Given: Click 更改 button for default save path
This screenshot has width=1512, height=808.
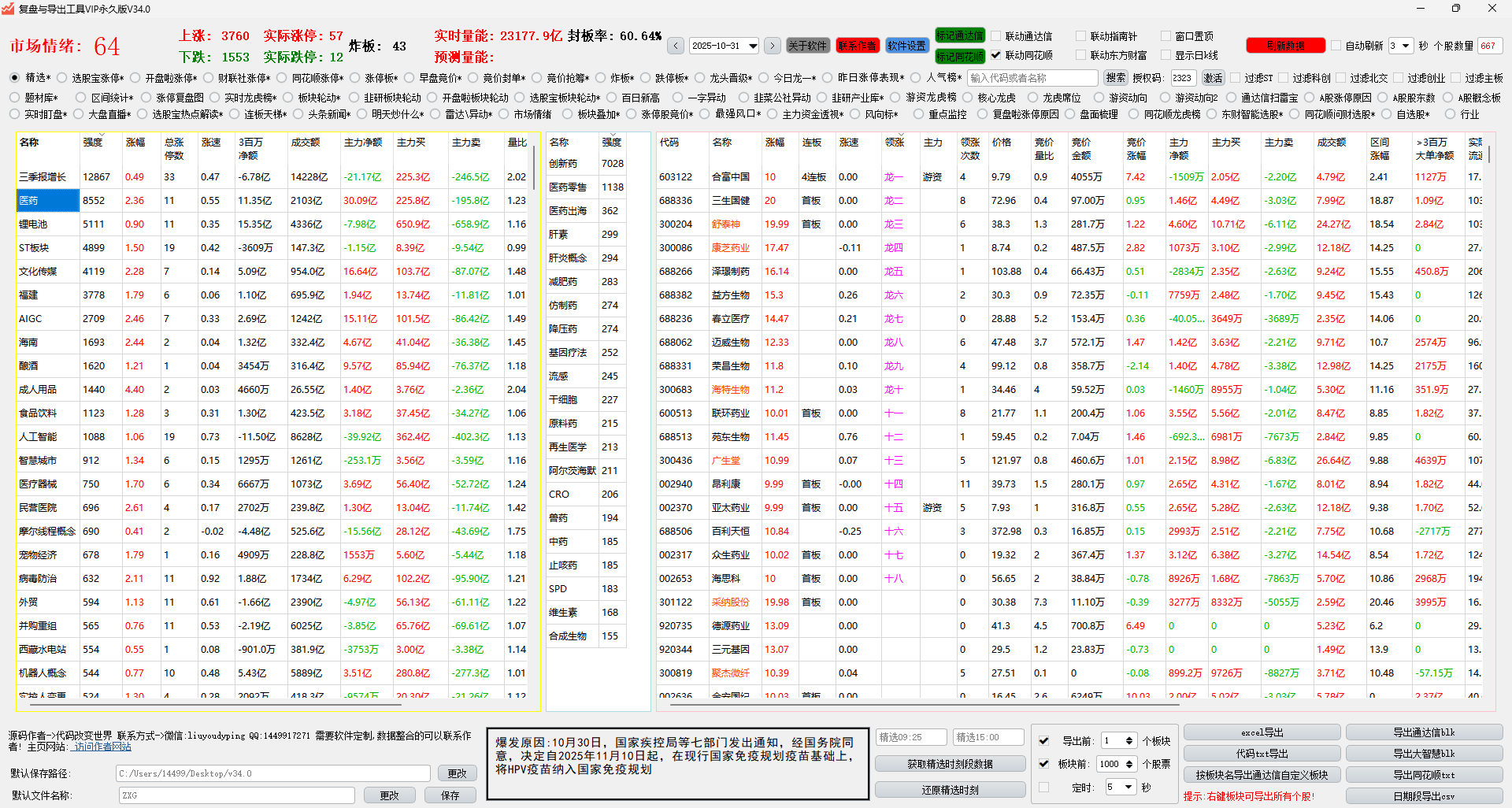Looking at the screenshot, I should click(457, 773).
